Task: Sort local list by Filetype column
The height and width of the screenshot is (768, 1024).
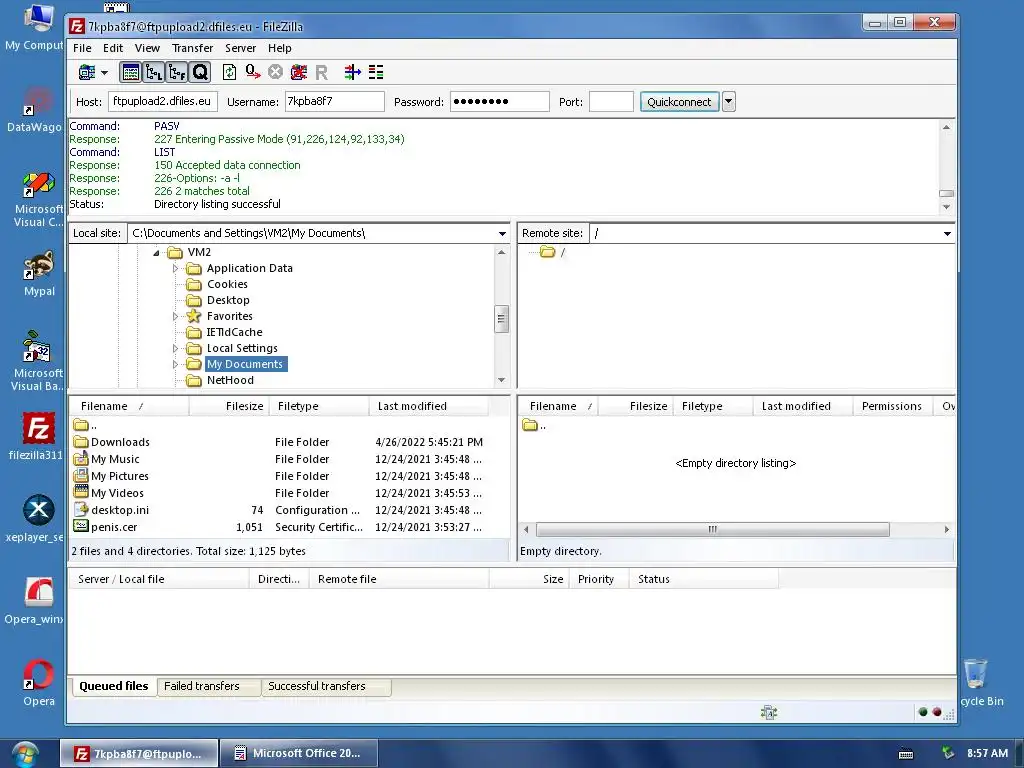Action: pyautogui.click(x=319, y=406)
